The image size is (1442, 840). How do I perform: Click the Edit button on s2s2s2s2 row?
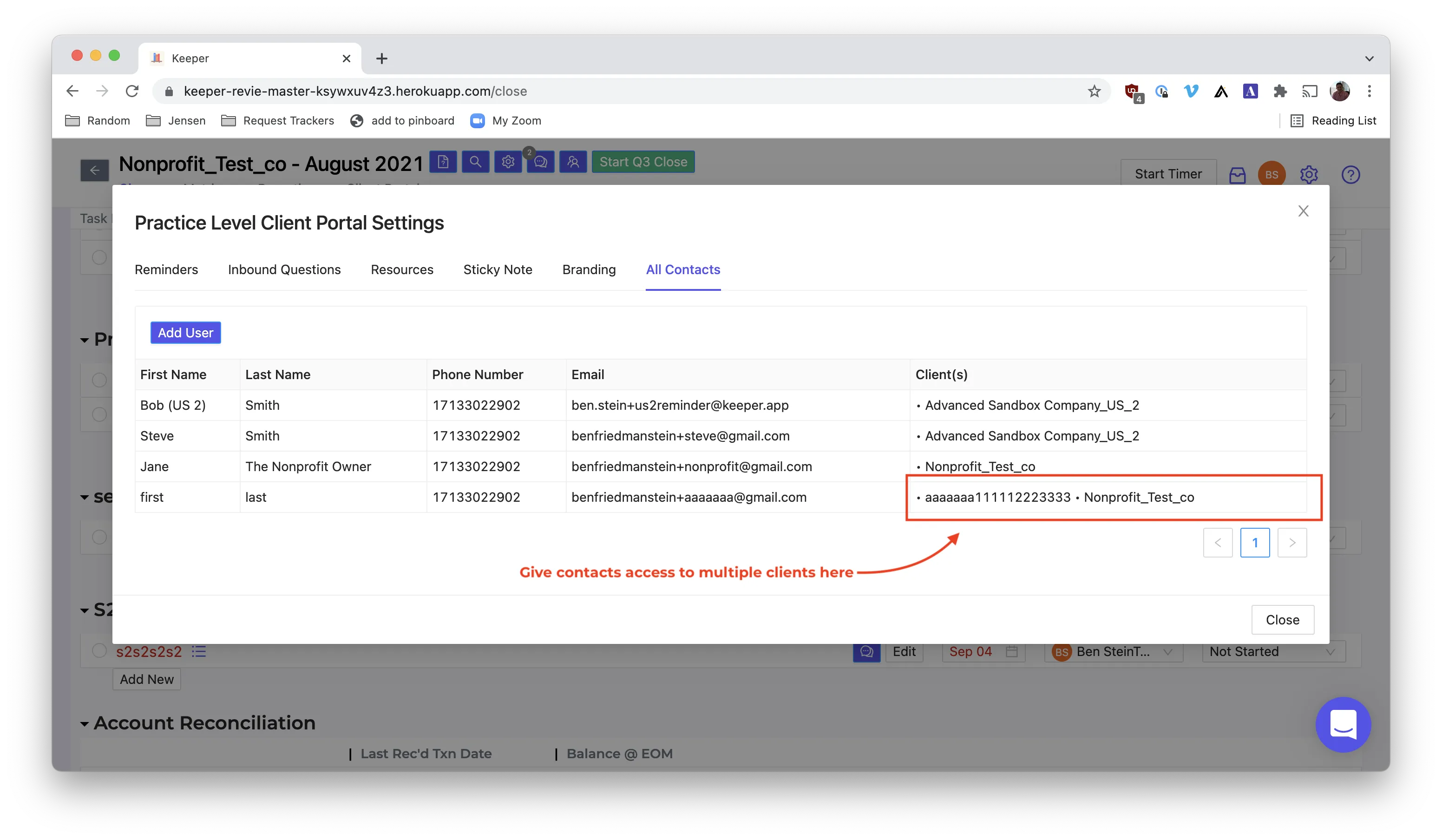pyautogui.click(x=904, y=652)
